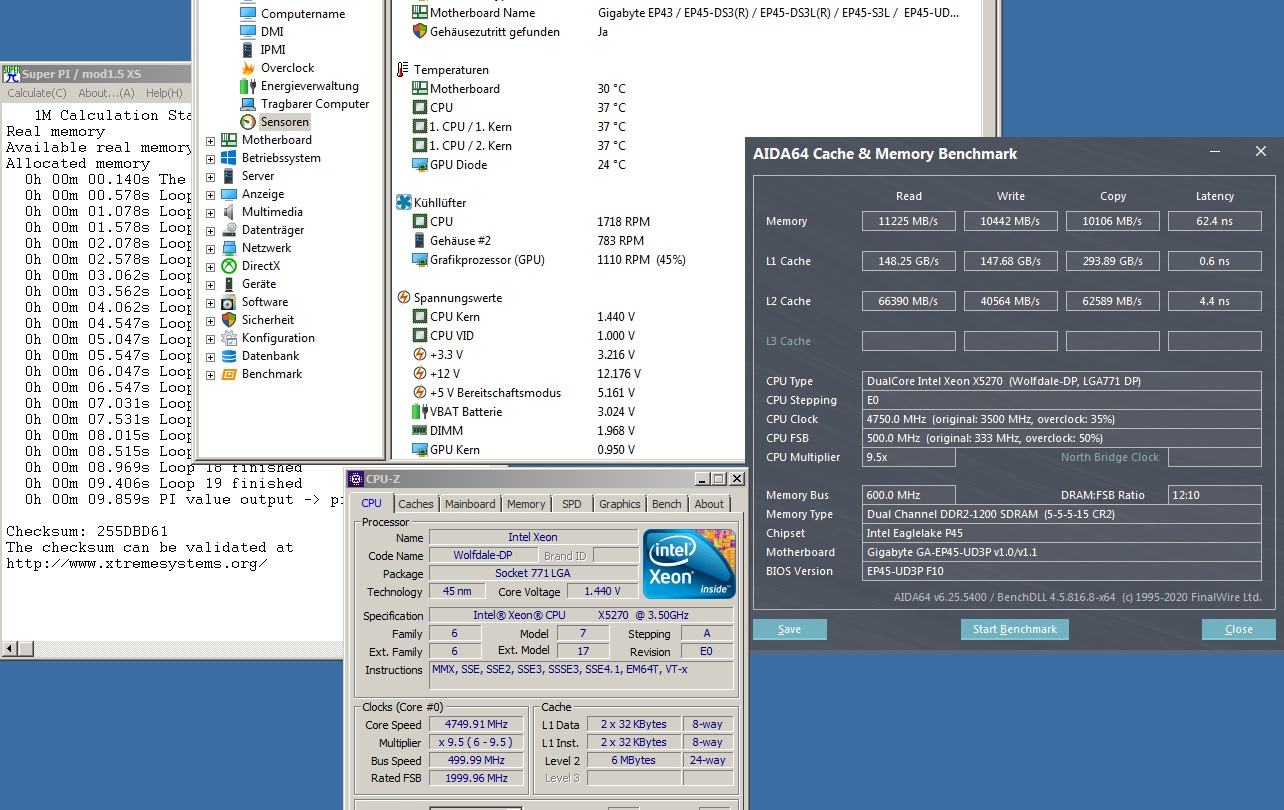This screenshot has height=810, width=1284.
Task: Expand the Multimedia tree node
Action: [x=210, y=212]
